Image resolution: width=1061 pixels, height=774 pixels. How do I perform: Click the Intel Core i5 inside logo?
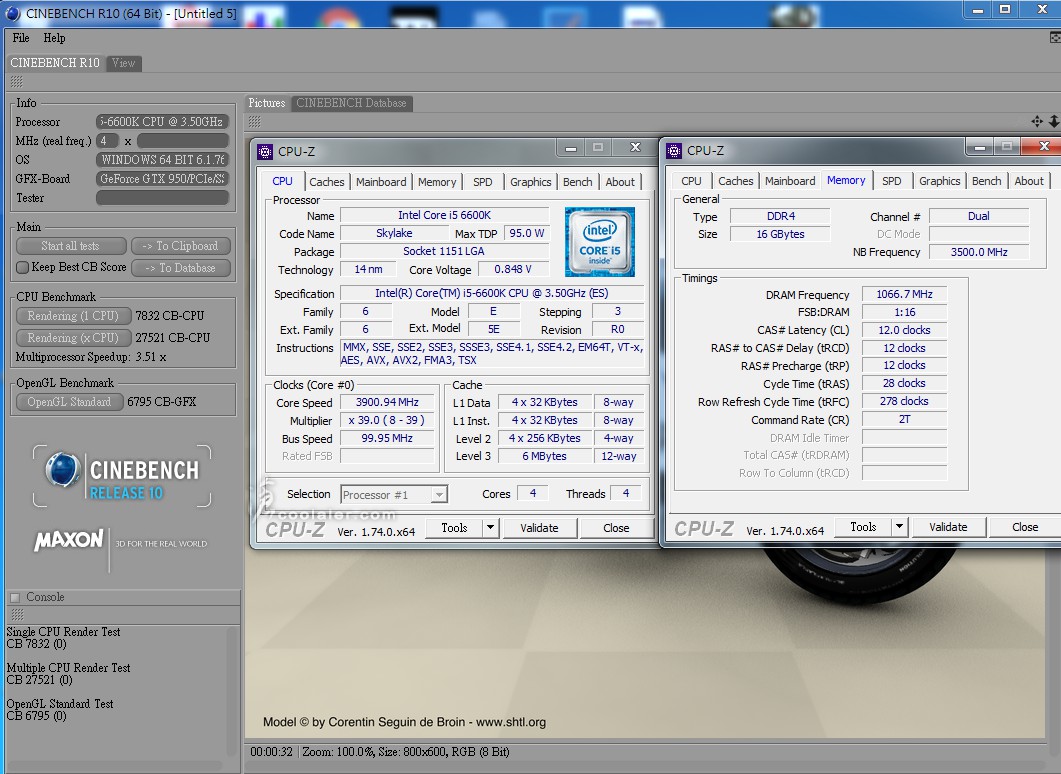click(600, 242)
